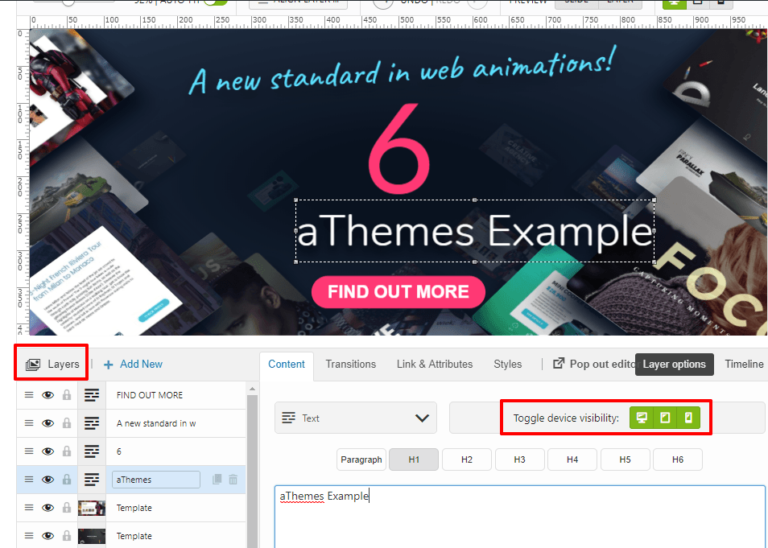
Task: Open the Transitions tab
Action: pos(351,364)
